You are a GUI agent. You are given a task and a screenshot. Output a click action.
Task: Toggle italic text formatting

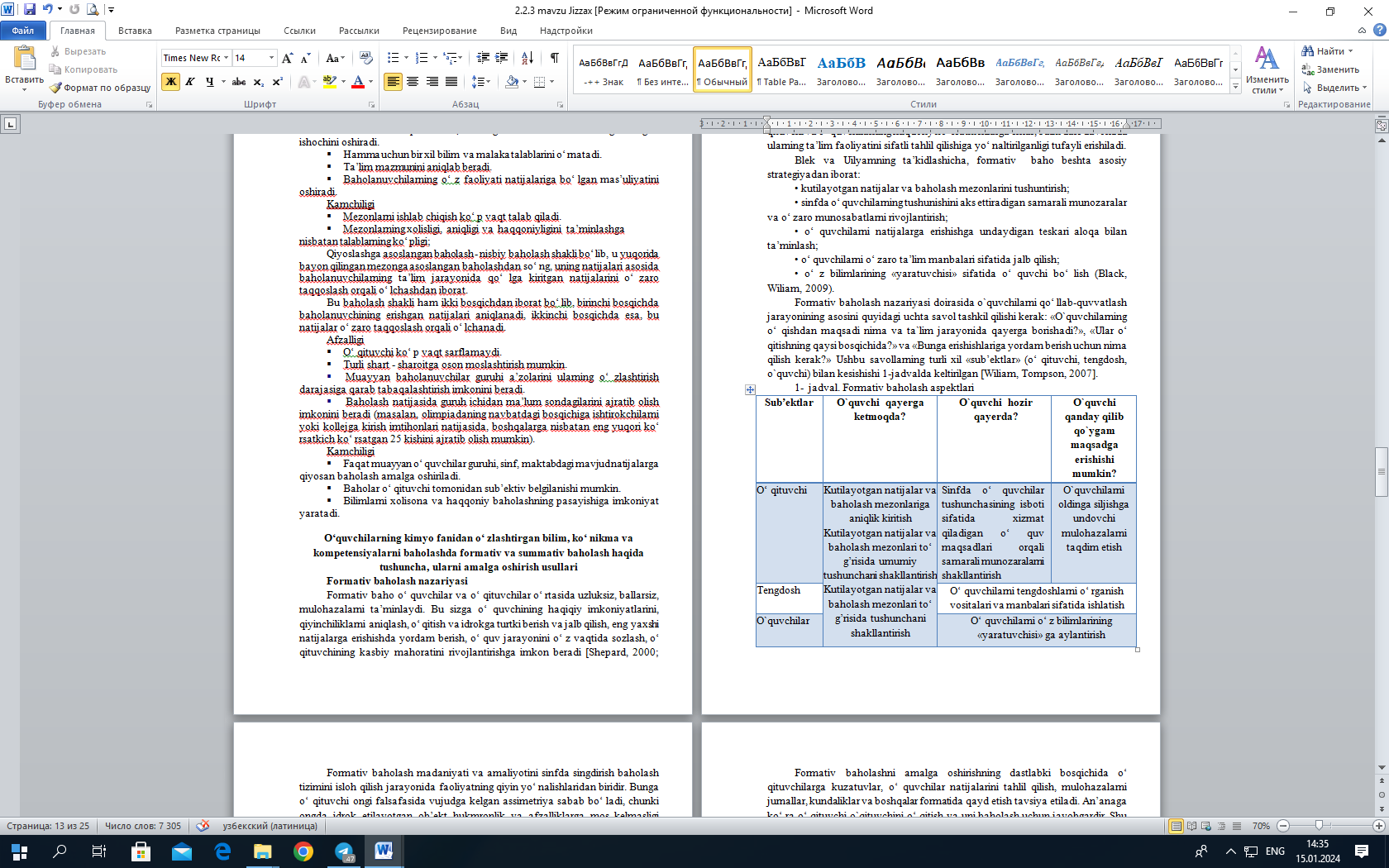click(190, 82)
